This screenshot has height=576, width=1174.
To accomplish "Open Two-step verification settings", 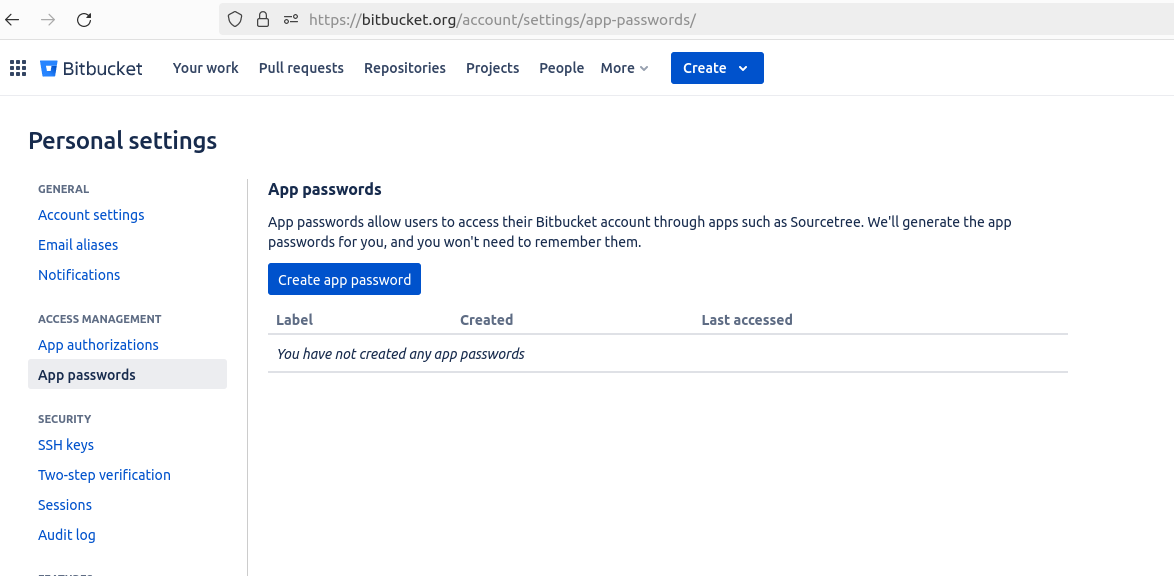I will coord(104,475).
